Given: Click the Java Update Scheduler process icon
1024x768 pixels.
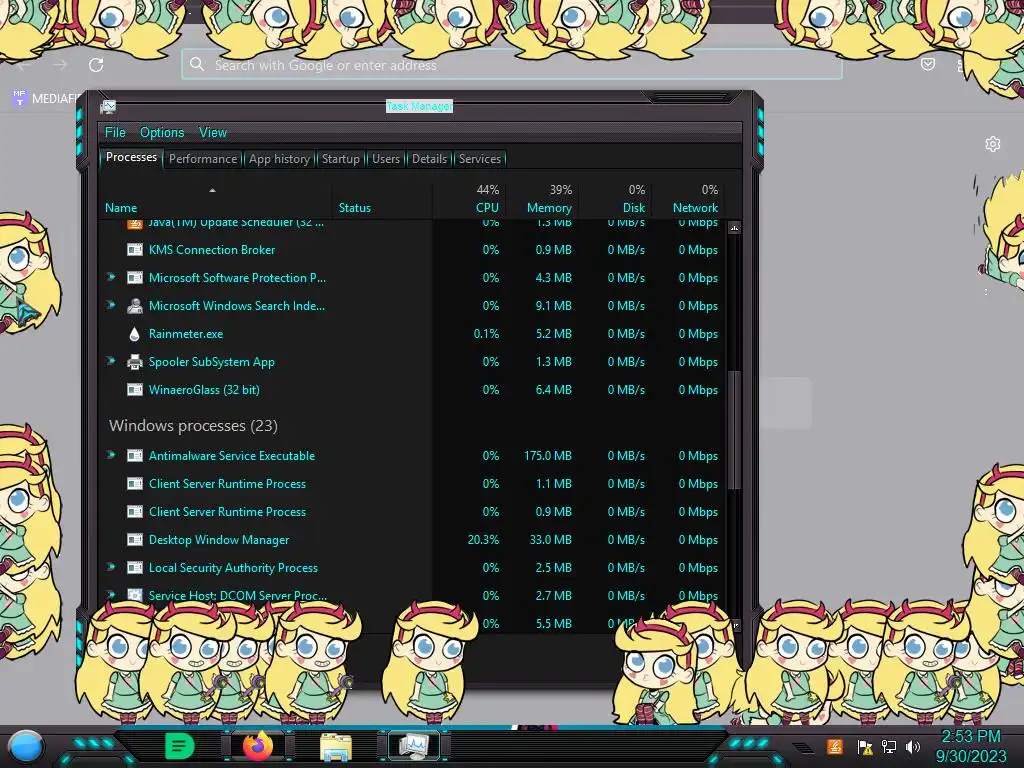Looking at the screenshot, I should 135,225.
